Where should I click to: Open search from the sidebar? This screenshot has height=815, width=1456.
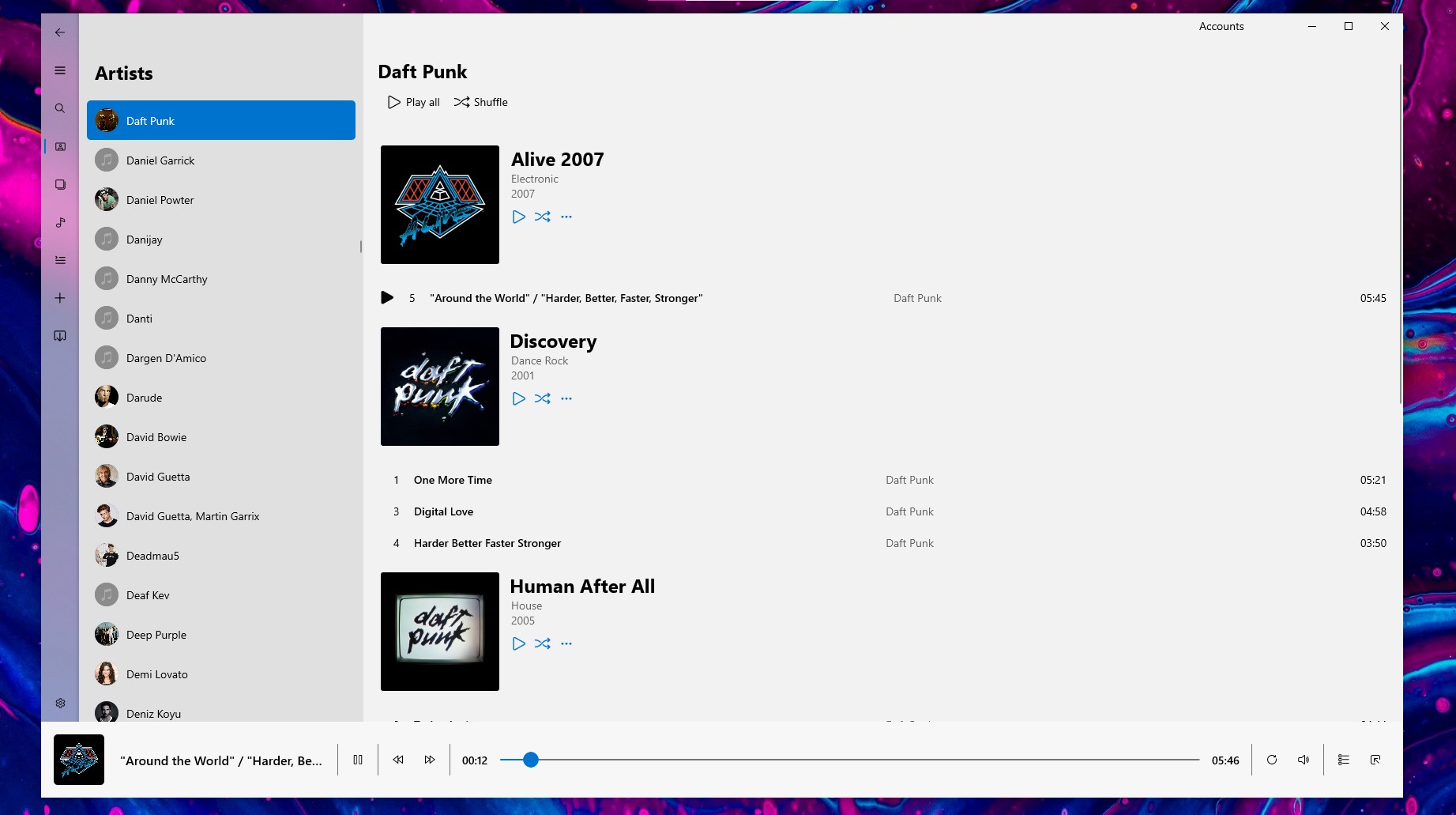tap(60, 108)
